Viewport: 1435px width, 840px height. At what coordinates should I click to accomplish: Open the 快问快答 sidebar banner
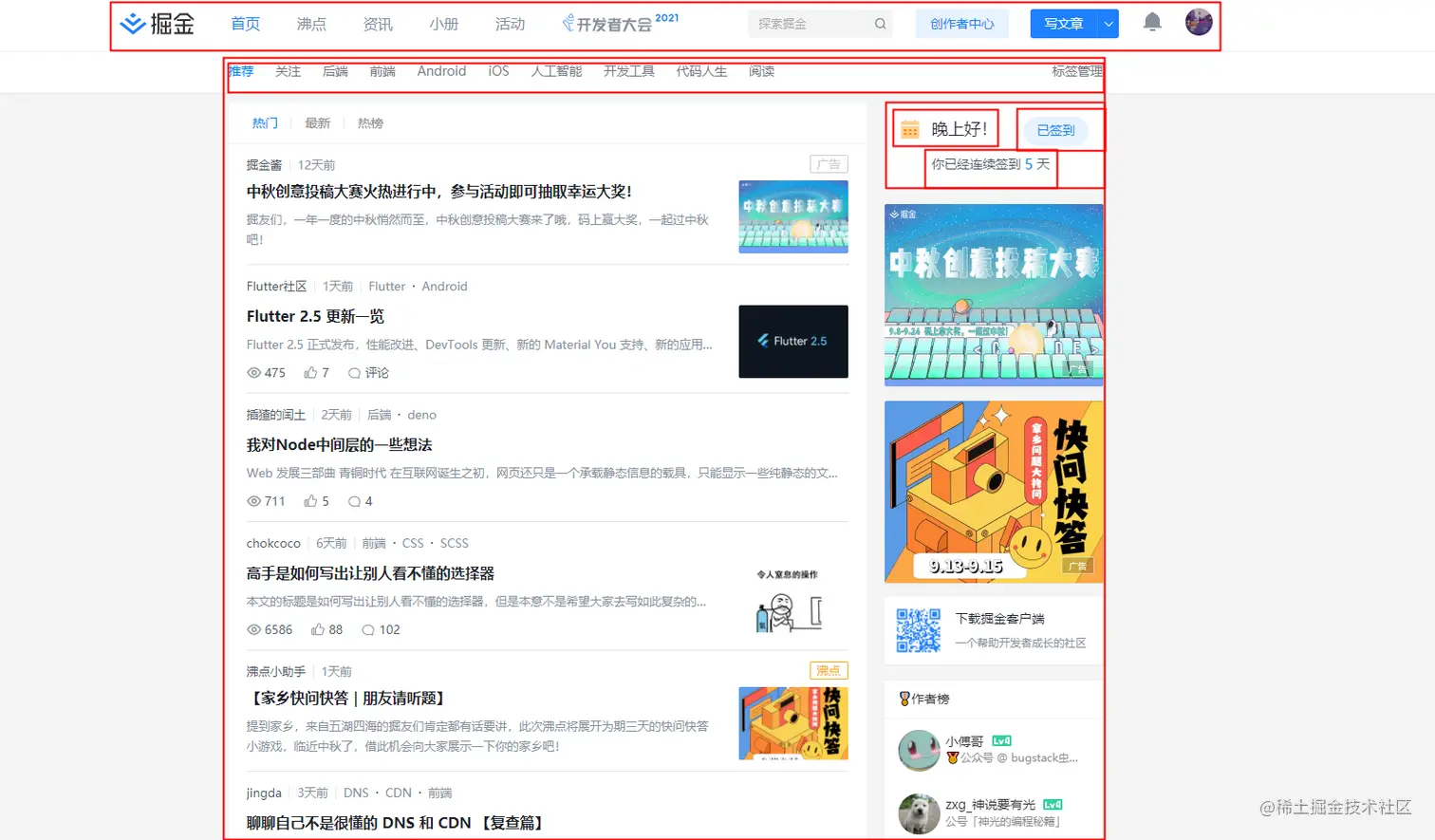pyautogui.click(x=994, y=492)
